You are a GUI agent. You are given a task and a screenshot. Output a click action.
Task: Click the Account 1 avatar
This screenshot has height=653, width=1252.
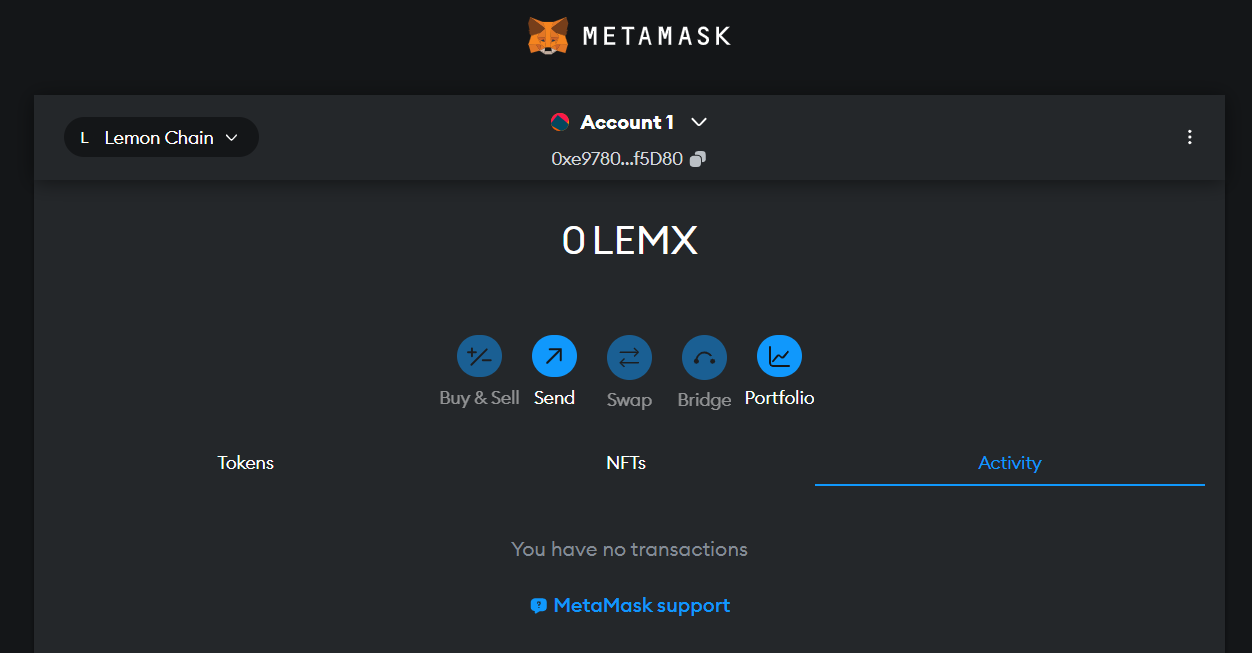tap(560, 122)
